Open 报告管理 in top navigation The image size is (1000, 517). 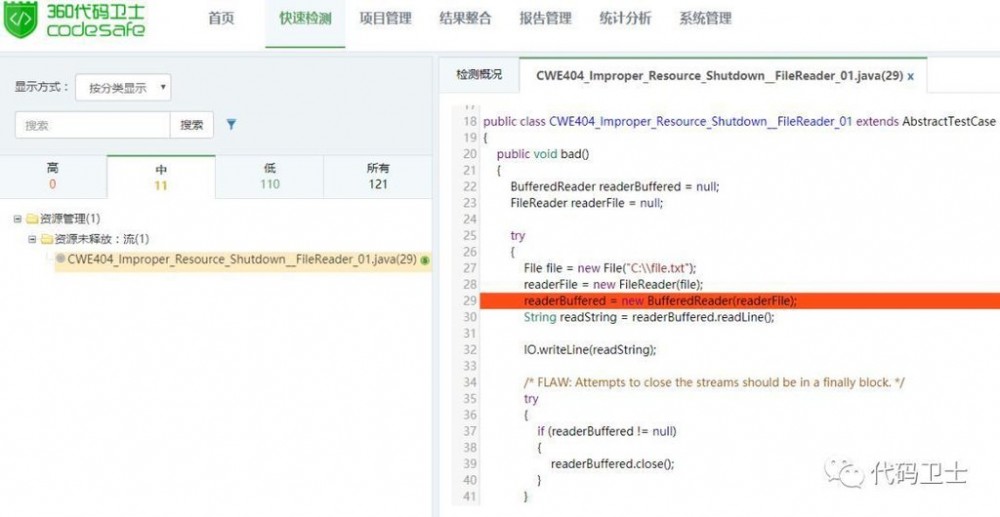(545, 18)
